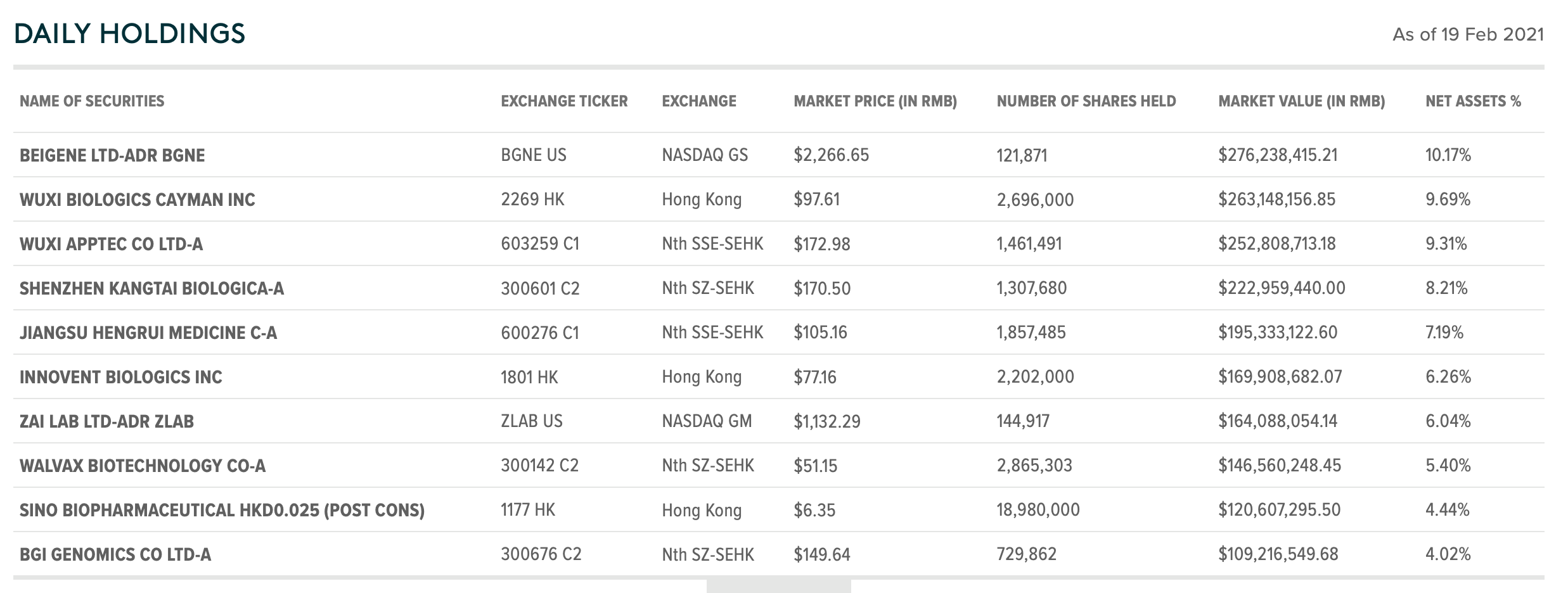Click the DAILY HOLDINGS heading

129,34
